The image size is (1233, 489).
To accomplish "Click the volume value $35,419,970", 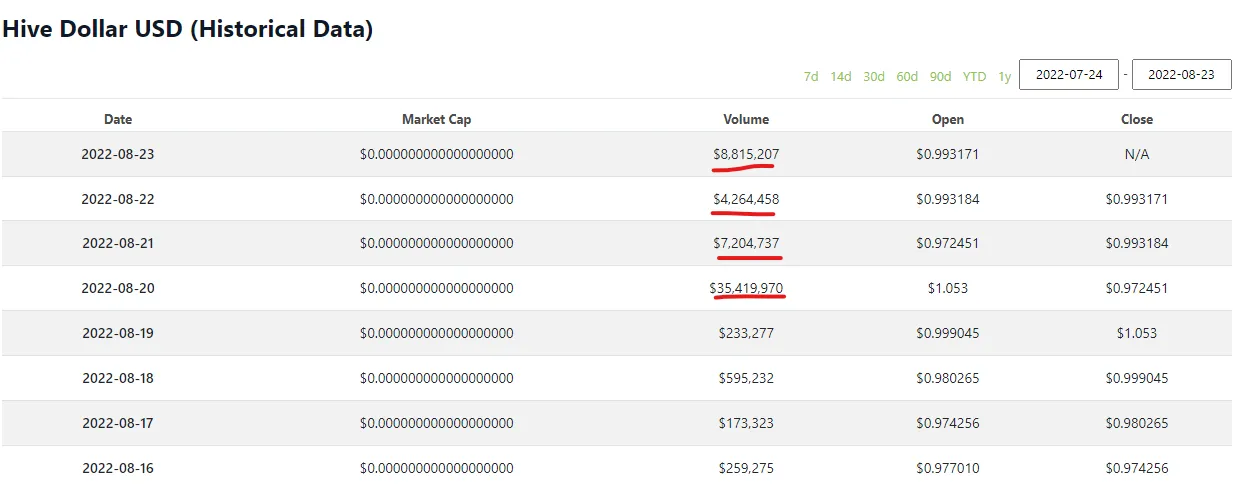I will pos(746,288).
